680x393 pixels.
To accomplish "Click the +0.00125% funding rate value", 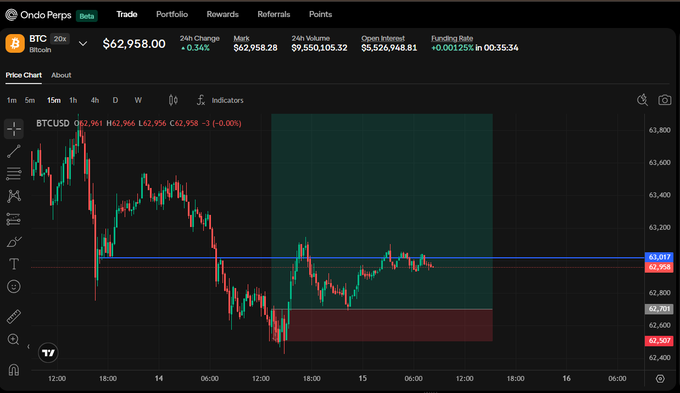I will pos(452,48).
